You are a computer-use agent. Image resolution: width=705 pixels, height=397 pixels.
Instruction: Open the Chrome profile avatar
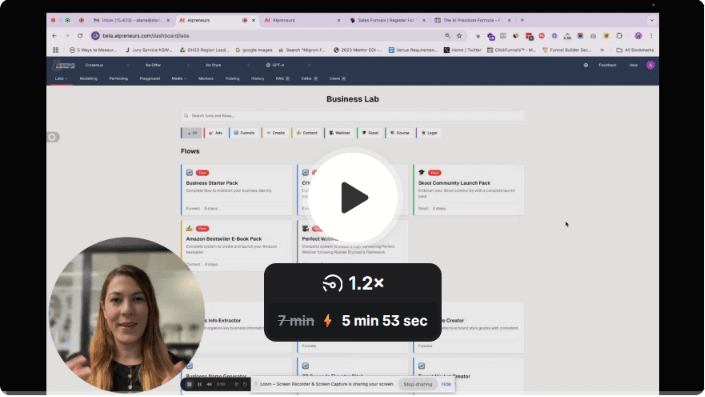(x=638, y=36)
